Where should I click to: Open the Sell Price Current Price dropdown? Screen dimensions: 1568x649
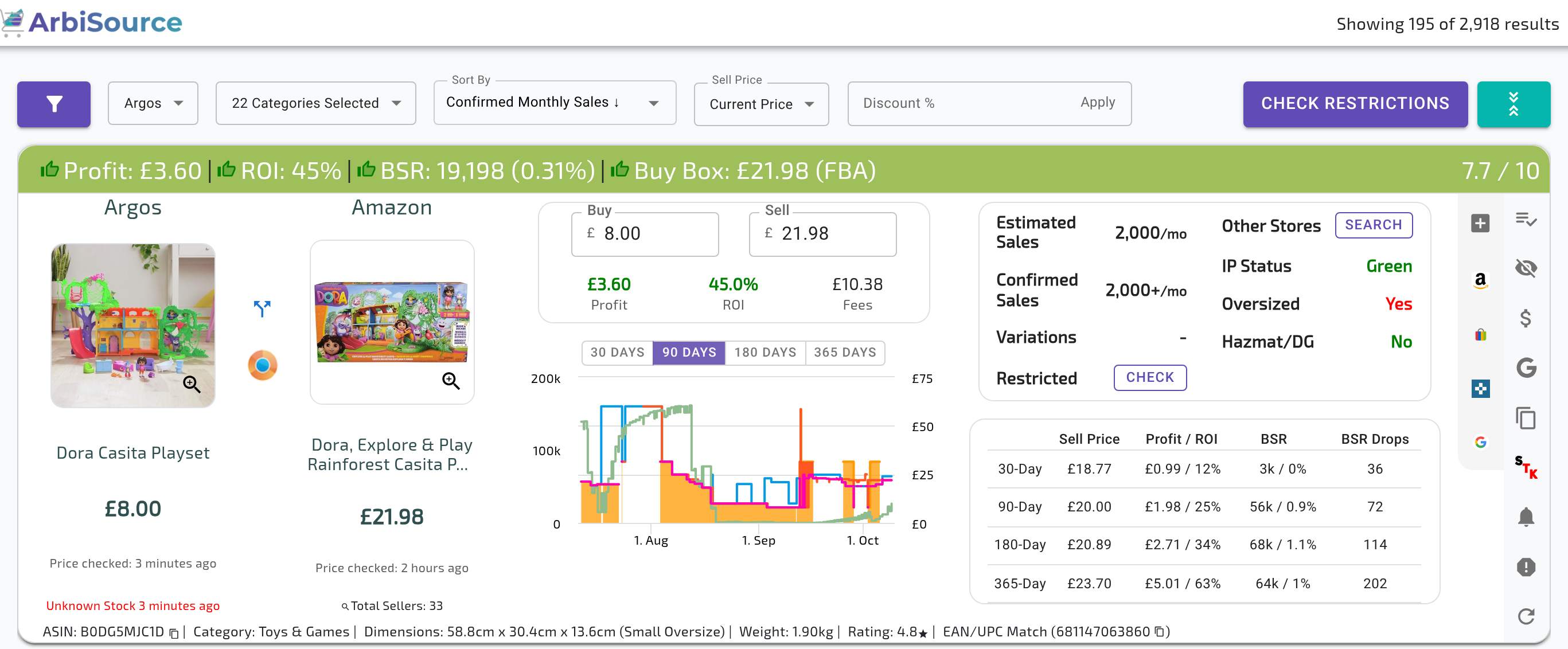(x=761, y=104)
